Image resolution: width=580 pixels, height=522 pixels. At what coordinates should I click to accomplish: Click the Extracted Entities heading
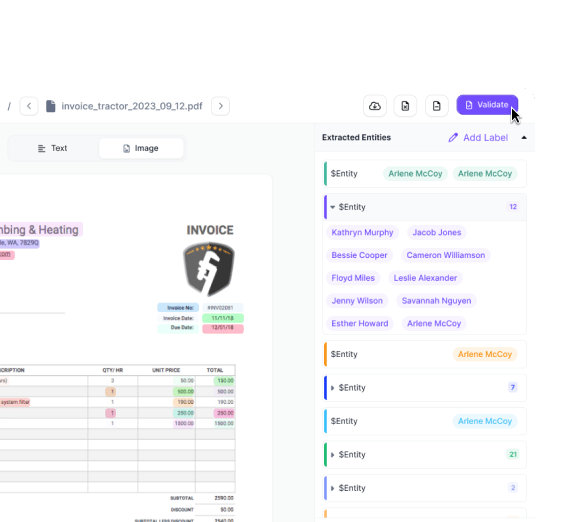pyautogui.click(x=356, y=138)
